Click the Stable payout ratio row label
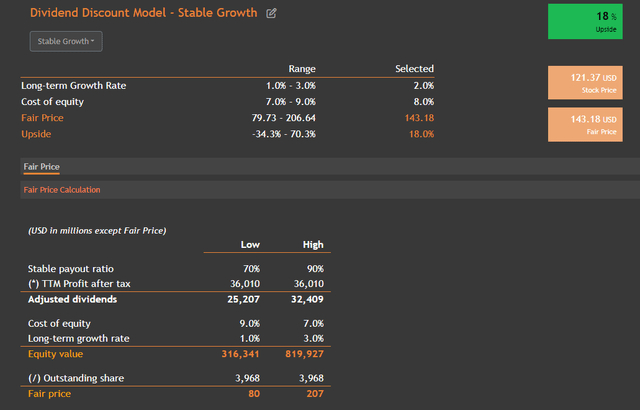Image resolution: width=640 pixels, height=410 pixels. 70,269
